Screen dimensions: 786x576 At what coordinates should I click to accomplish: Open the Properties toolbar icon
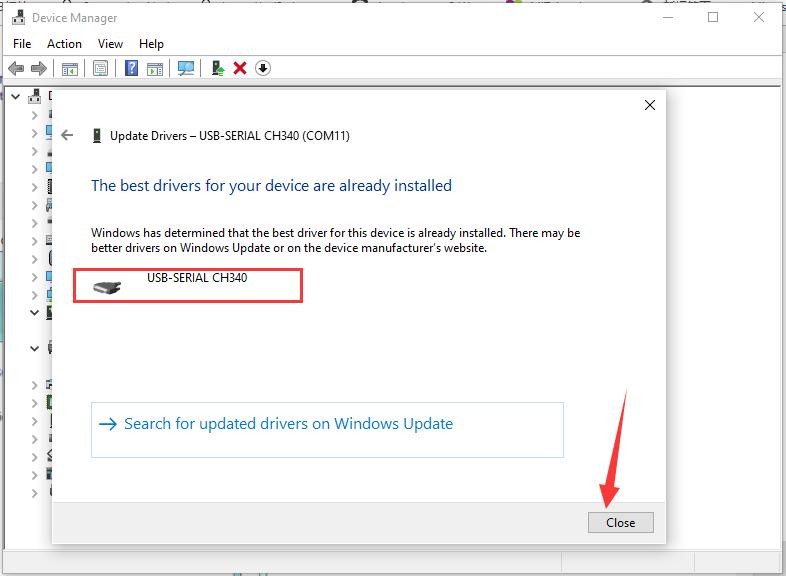[x=100, y=68]
